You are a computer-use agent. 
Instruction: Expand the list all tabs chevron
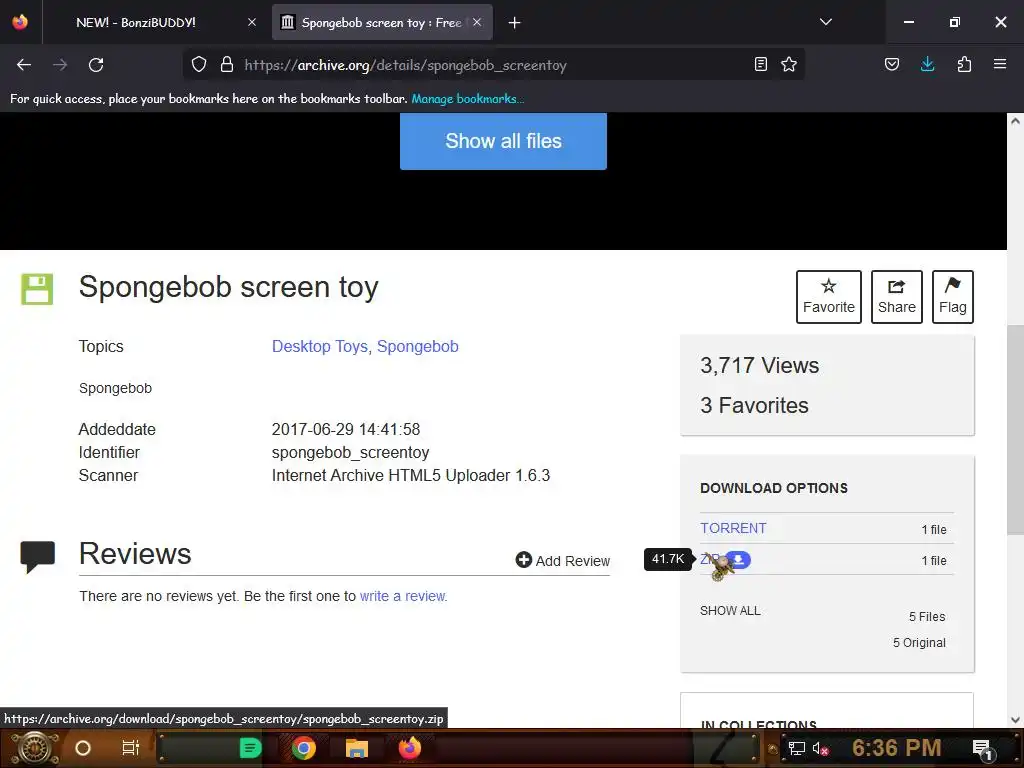(x=826, y=22)
